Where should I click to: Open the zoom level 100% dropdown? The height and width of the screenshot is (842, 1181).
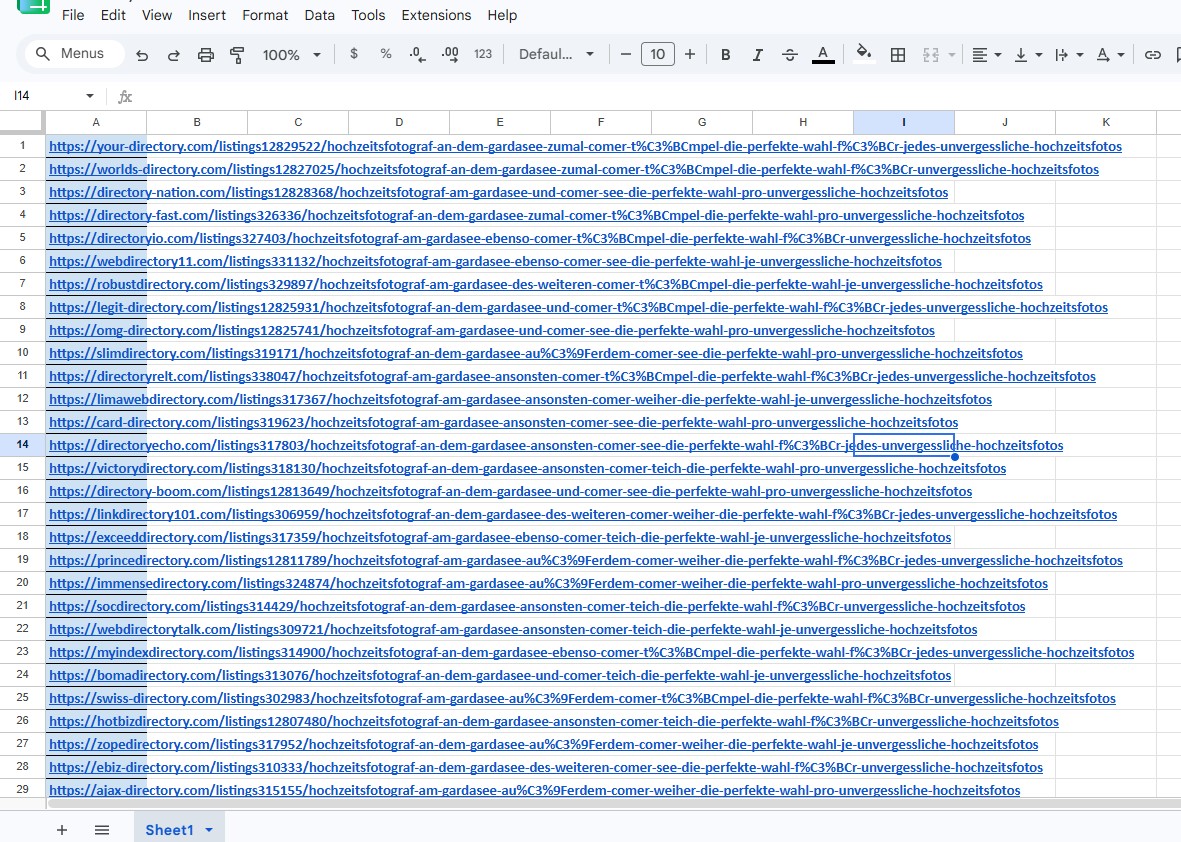point(291,55)
